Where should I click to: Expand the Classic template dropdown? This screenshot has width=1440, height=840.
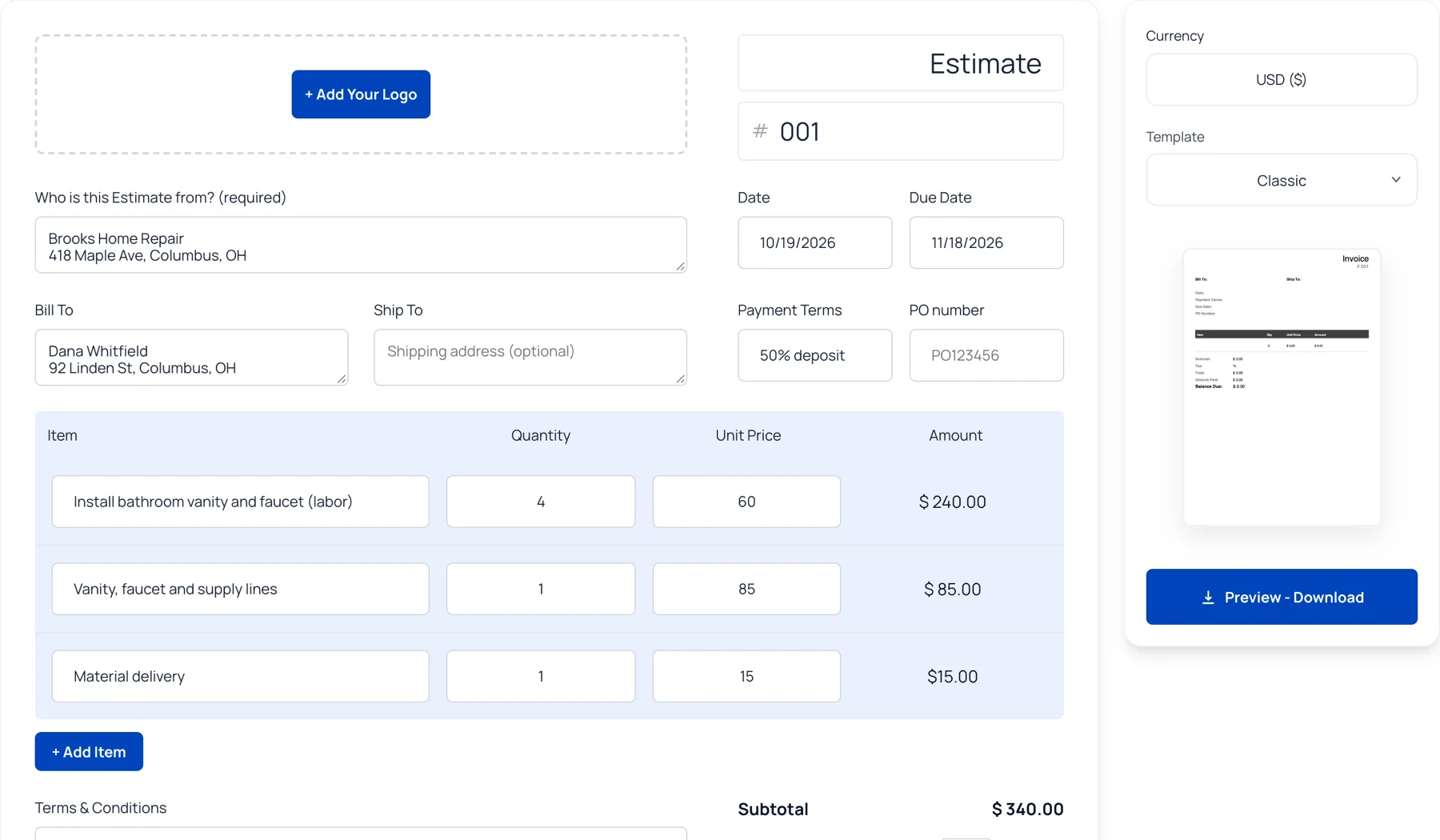pyautogui.click(x=1282, y=180)
